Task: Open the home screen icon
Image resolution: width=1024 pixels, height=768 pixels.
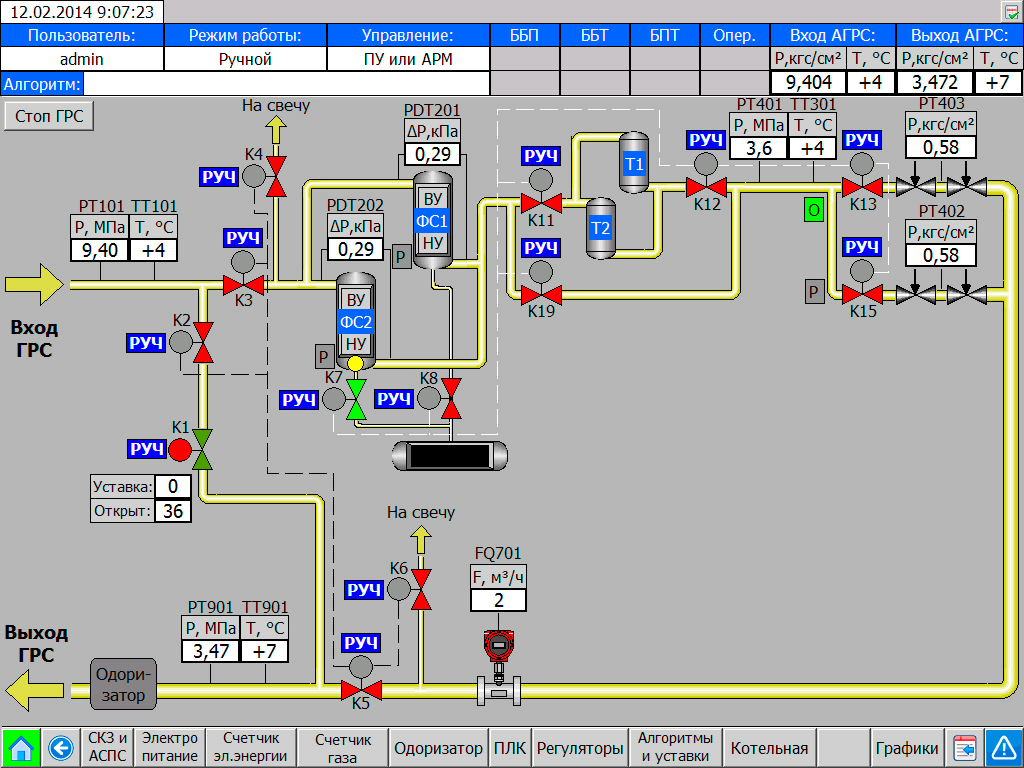Action: (21, 748)
